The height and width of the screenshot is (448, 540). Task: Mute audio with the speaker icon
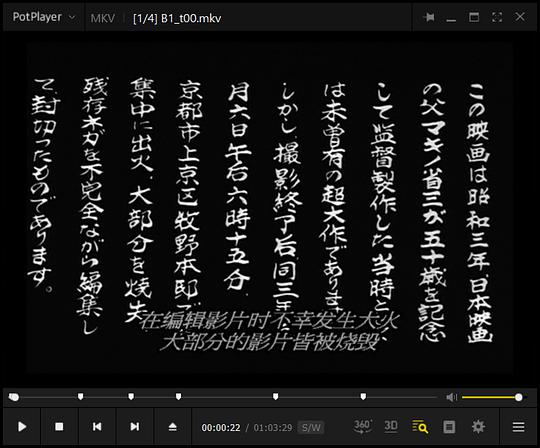click(x=451, y=397)
